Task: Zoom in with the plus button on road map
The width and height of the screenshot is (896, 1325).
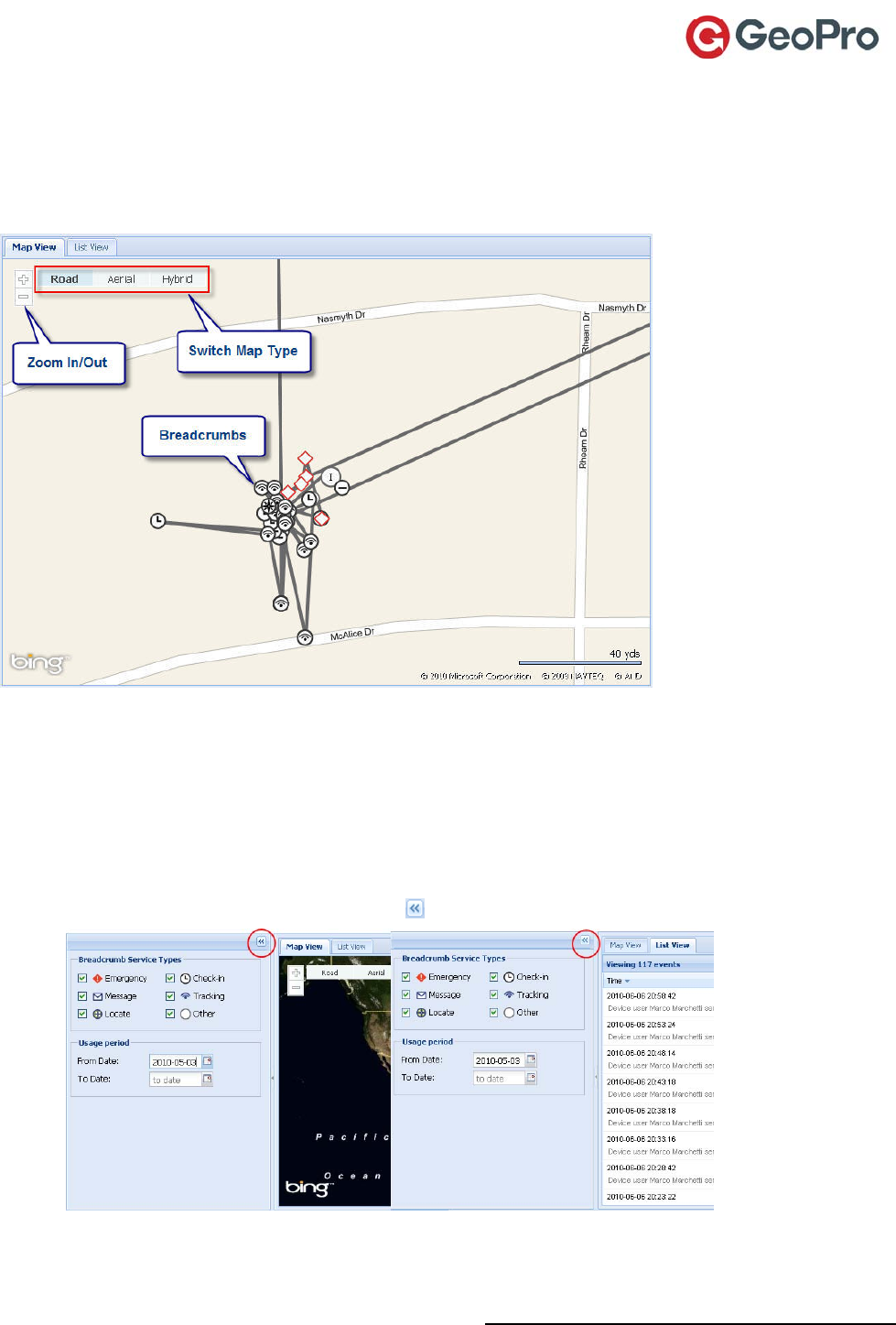Action: coord(24,279)
